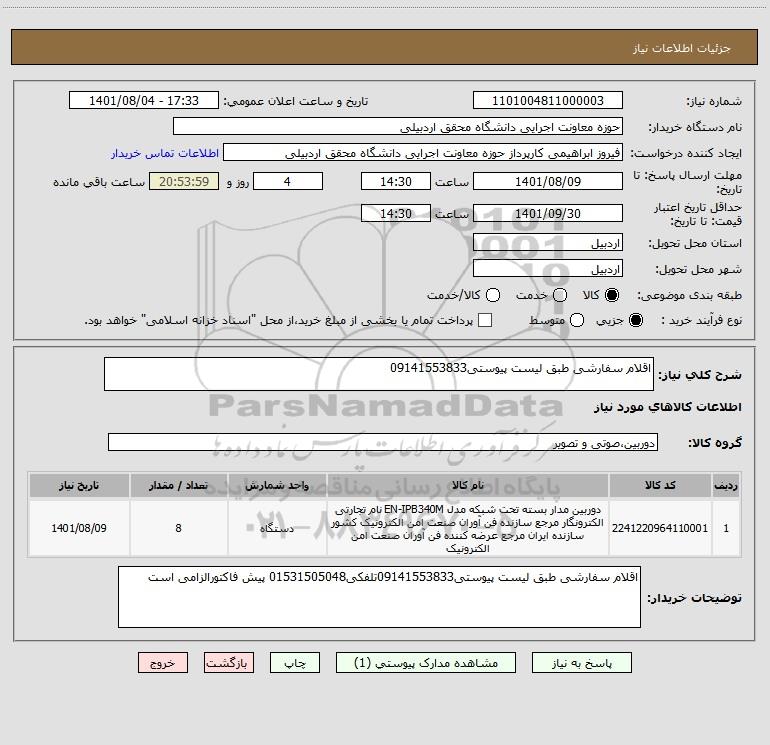Click the validity time 14:30 field beside 1401/09/30
The image size is (770, 745).
(x=396, y=213)
